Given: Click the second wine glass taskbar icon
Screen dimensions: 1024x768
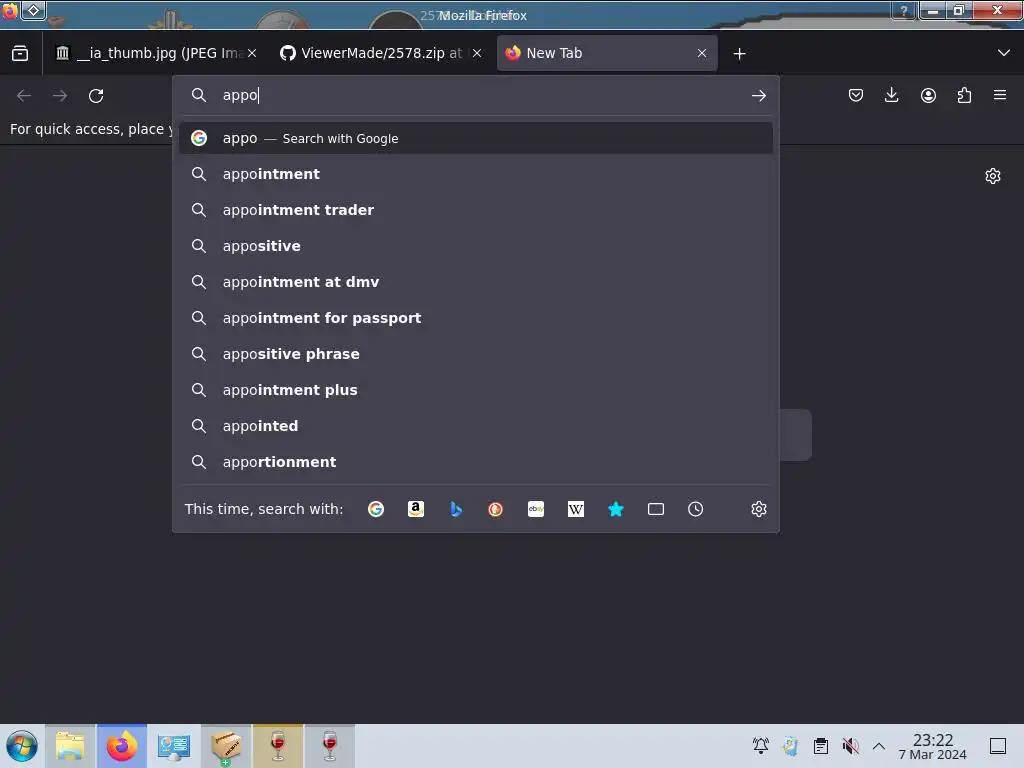Looking at the screenshot, I should [330, 746].
